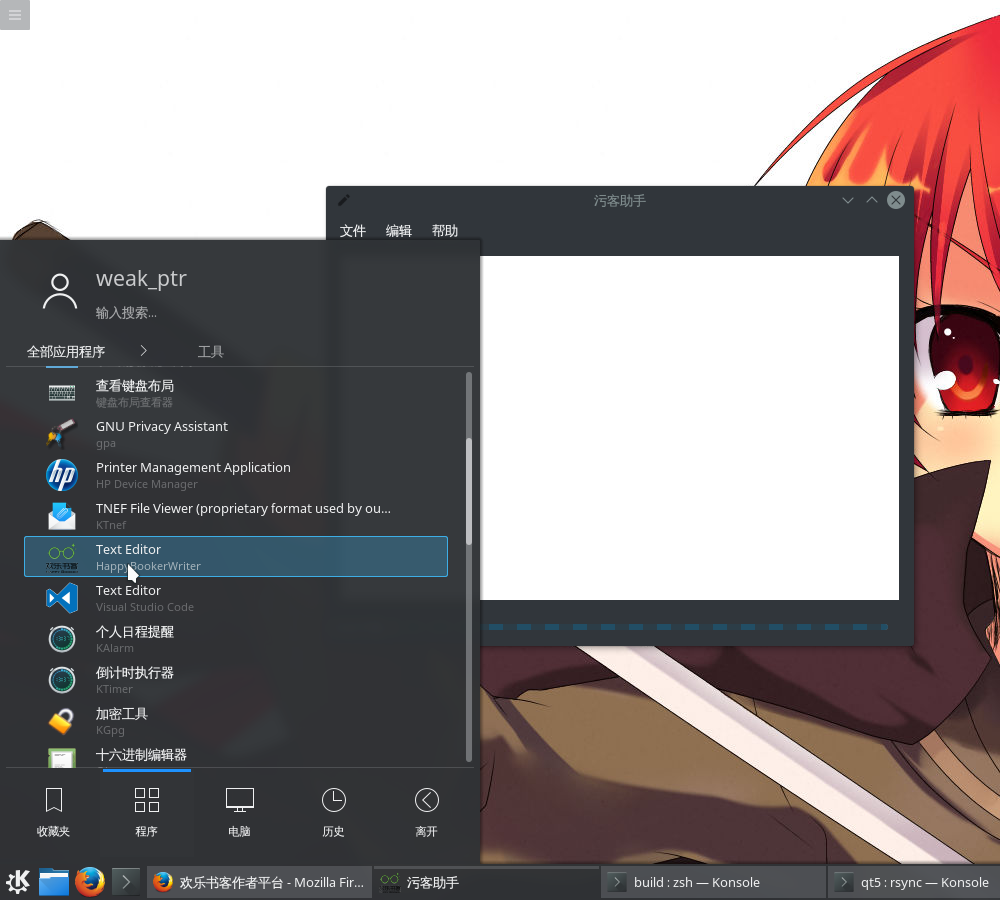Click the 查看键盘布局 keyboard icon
Viewport: 1000px width, 900px height.
click(62, 393)
